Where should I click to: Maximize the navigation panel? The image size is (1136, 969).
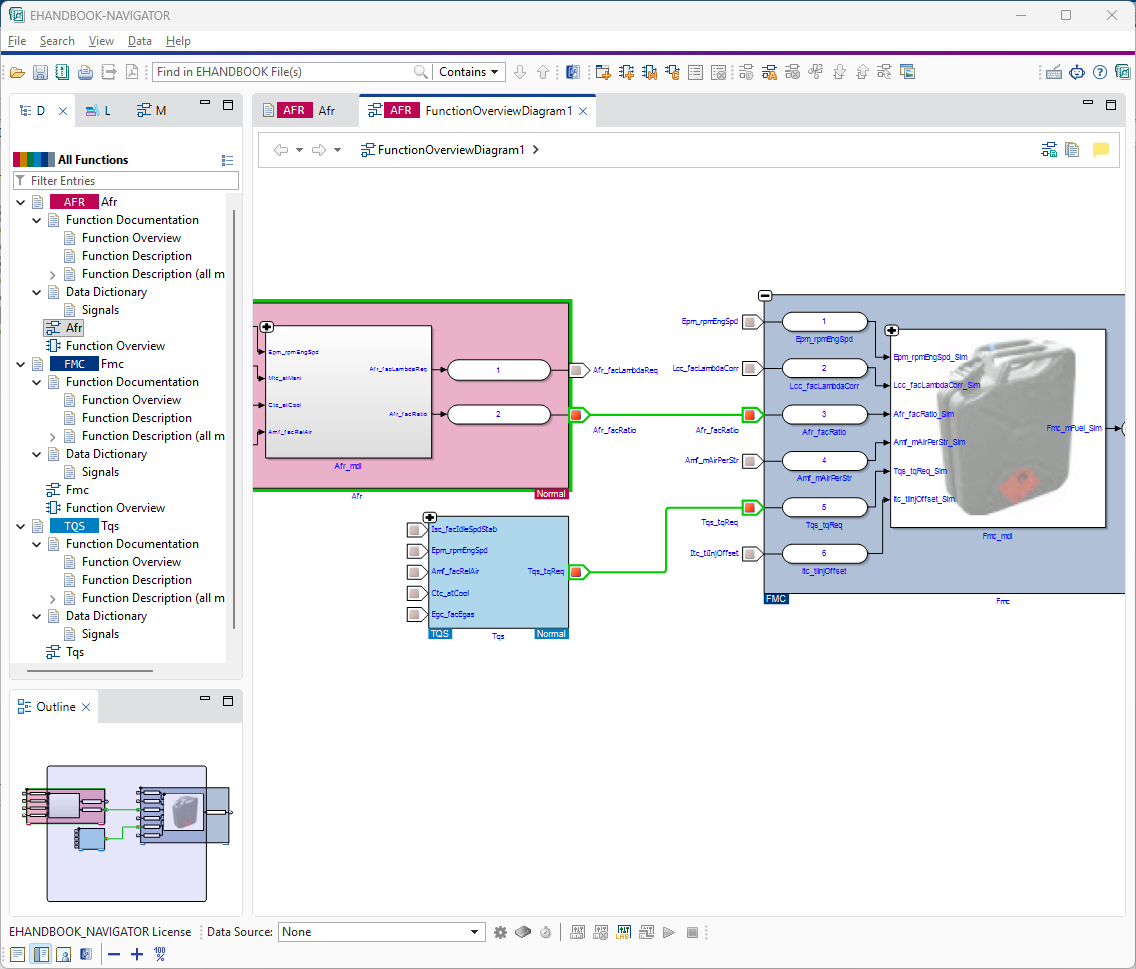[227, 105]
